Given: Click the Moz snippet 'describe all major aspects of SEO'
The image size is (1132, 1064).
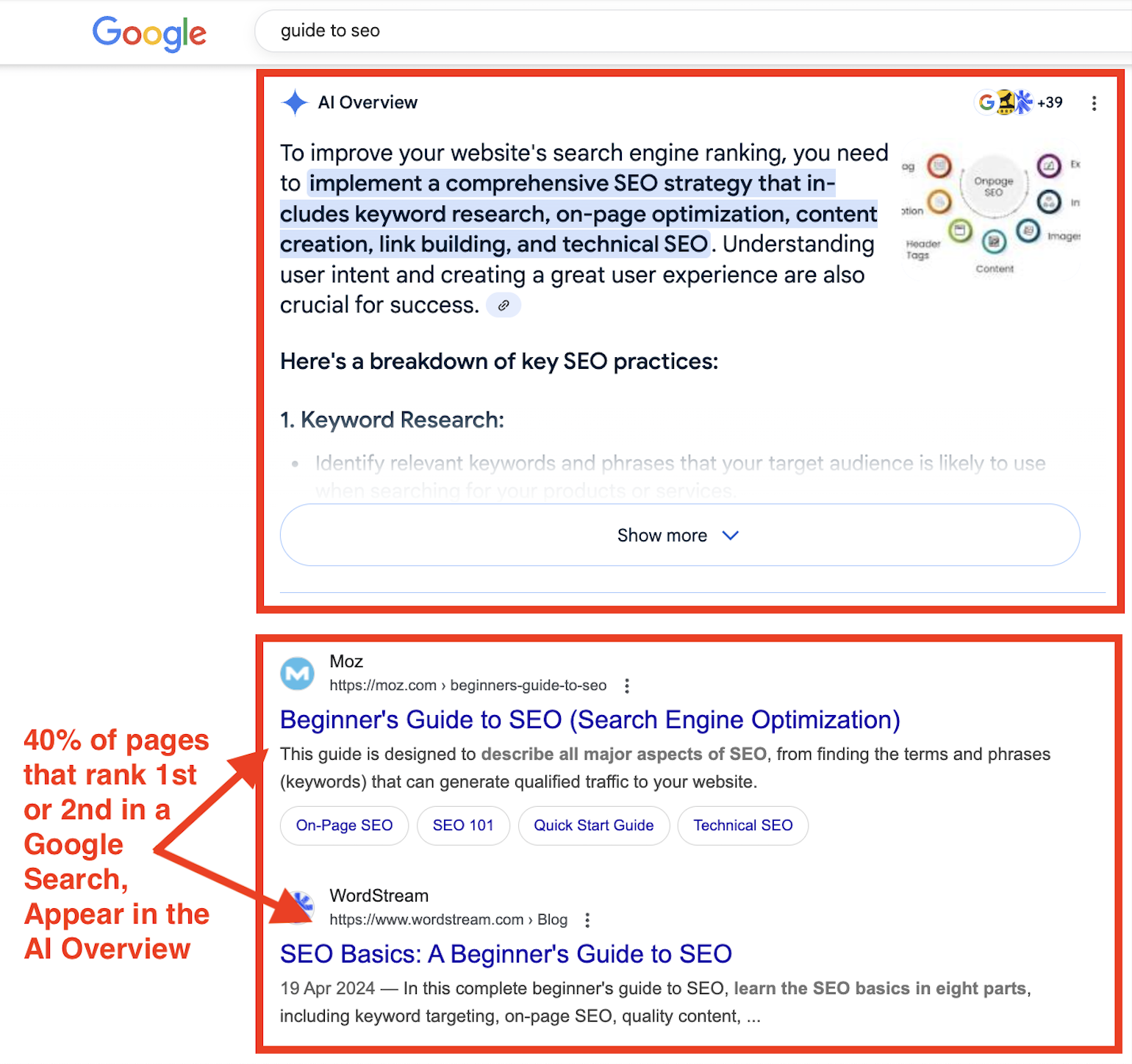Looking at the screenshot, I should (623, 754).
